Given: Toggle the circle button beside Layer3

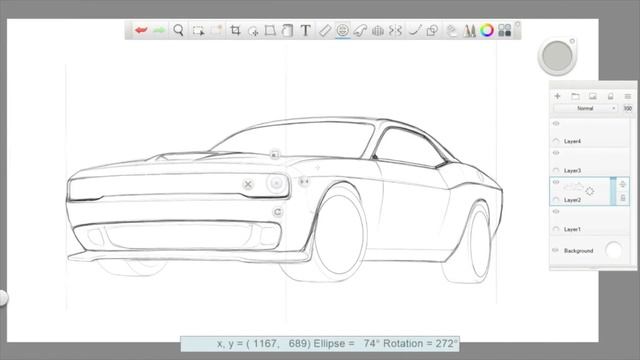Looking at the screenshot, I should click(x=556, y=170).
